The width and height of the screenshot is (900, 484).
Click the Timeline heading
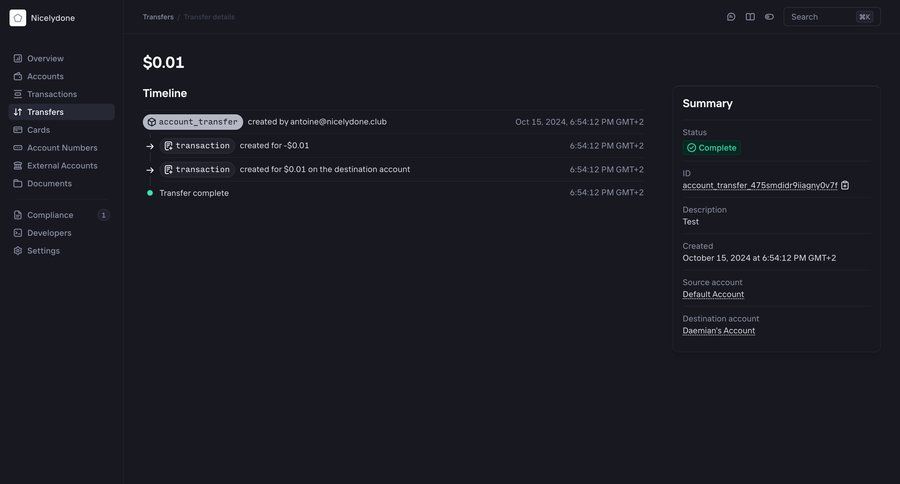[x=165, y=93]
